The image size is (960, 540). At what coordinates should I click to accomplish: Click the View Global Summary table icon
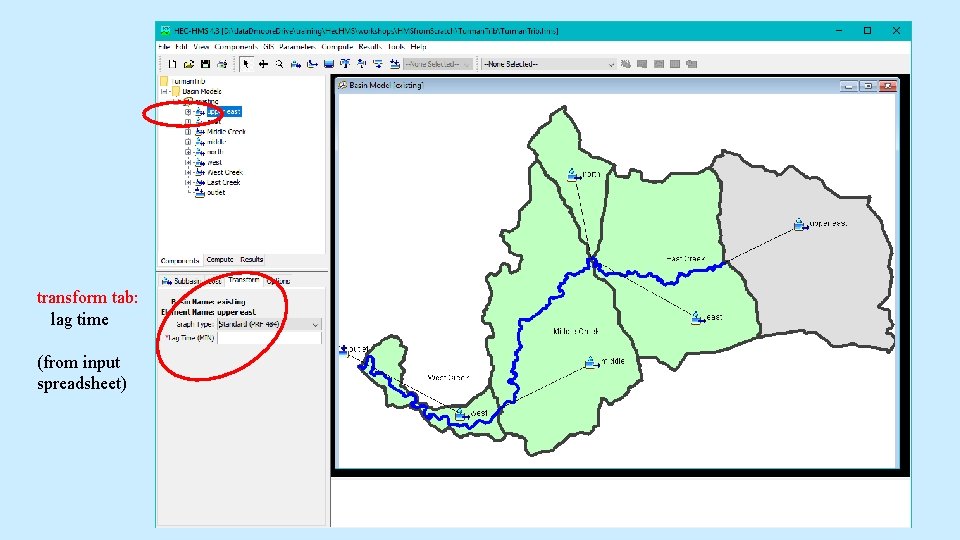[642, 64]
